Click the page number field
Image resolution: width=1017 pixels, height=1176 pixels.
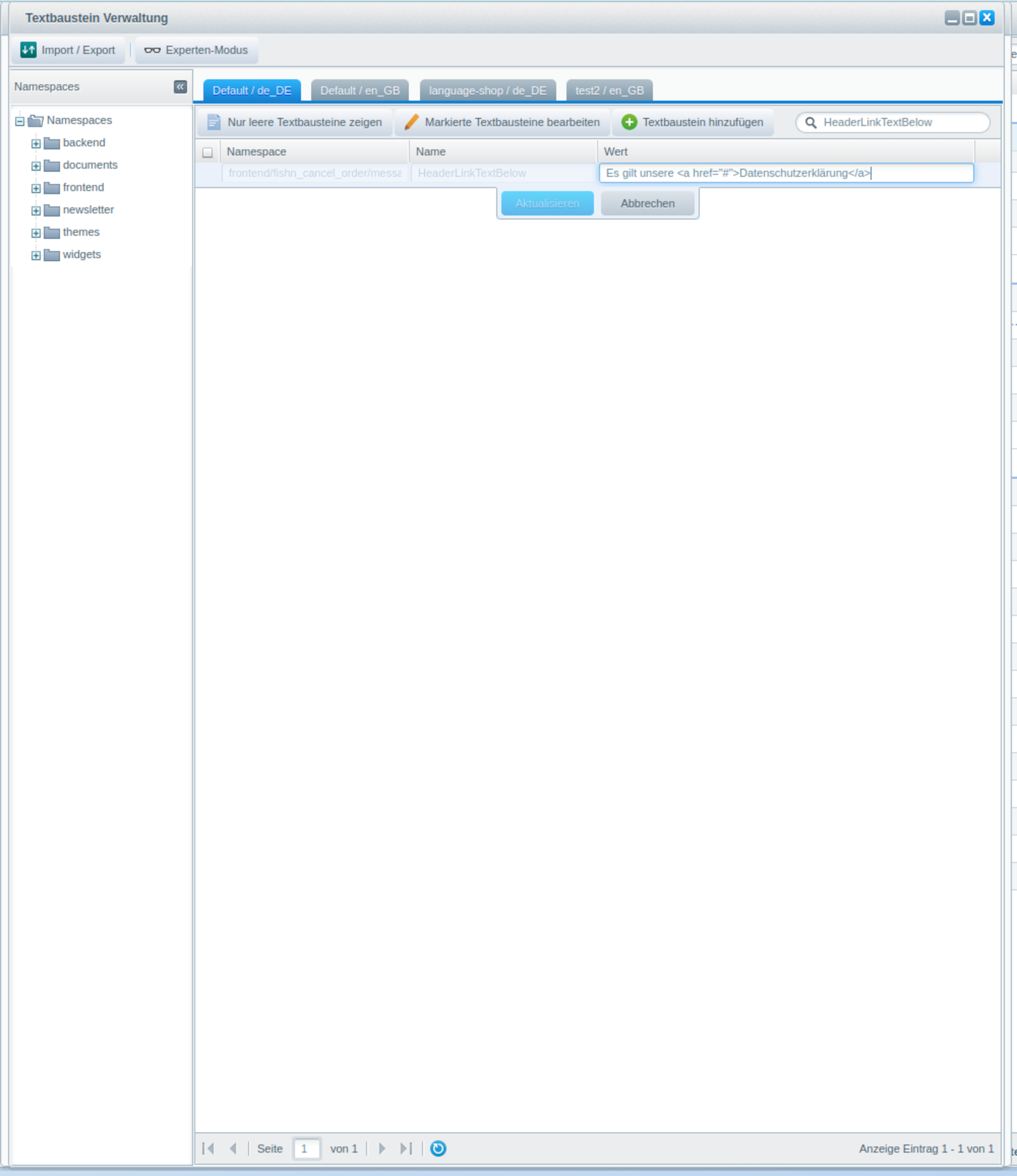[x=307, y=1148]
